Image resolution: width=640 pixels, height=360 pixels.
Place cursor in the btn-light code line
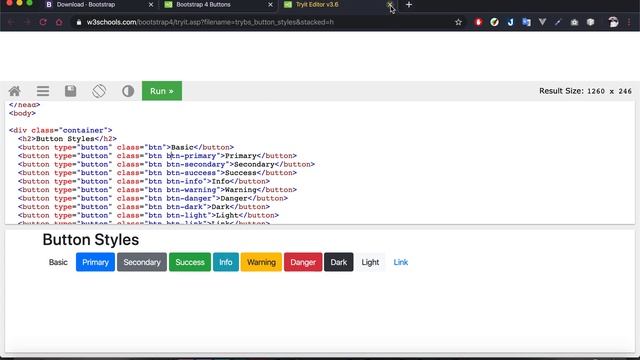[x=149, y=216]
